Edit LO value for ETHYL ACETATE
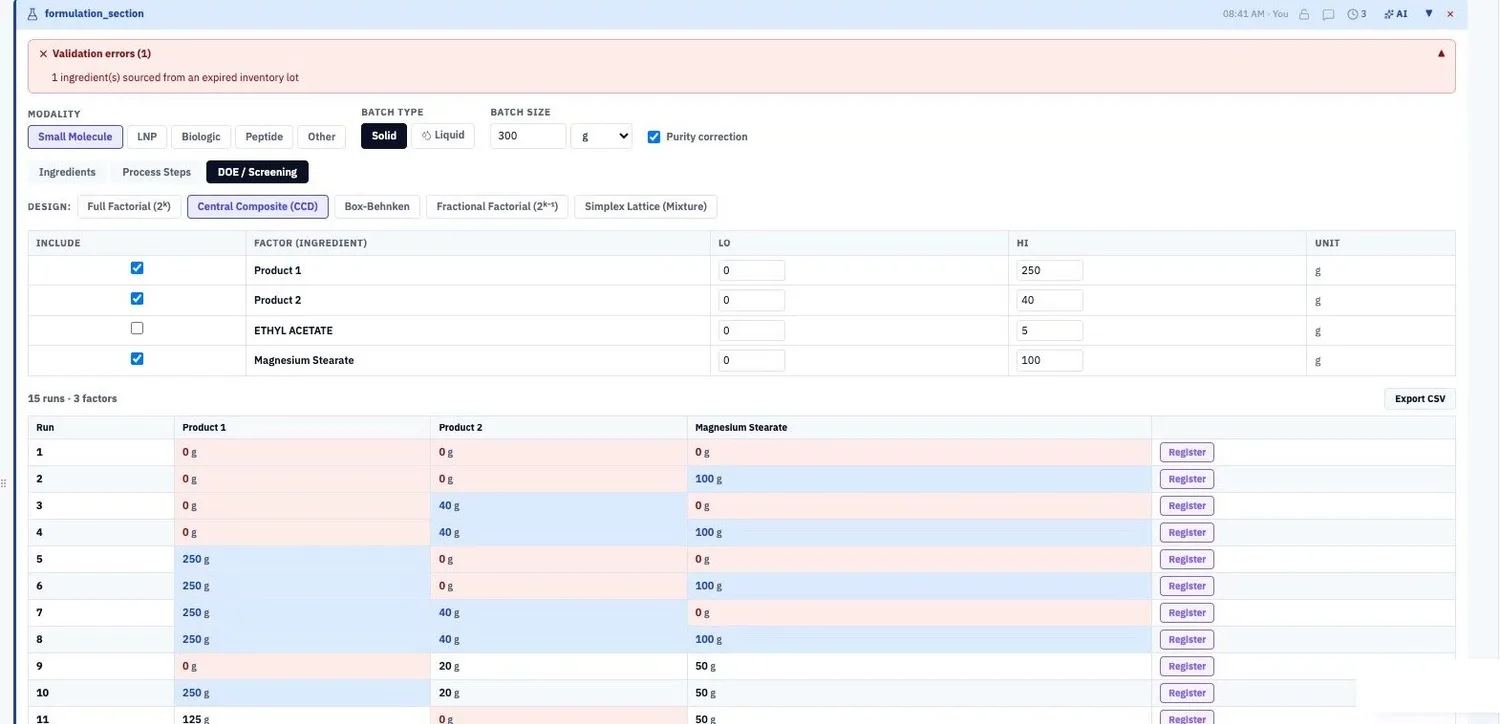1500x724 pixels. pos(751,330)
